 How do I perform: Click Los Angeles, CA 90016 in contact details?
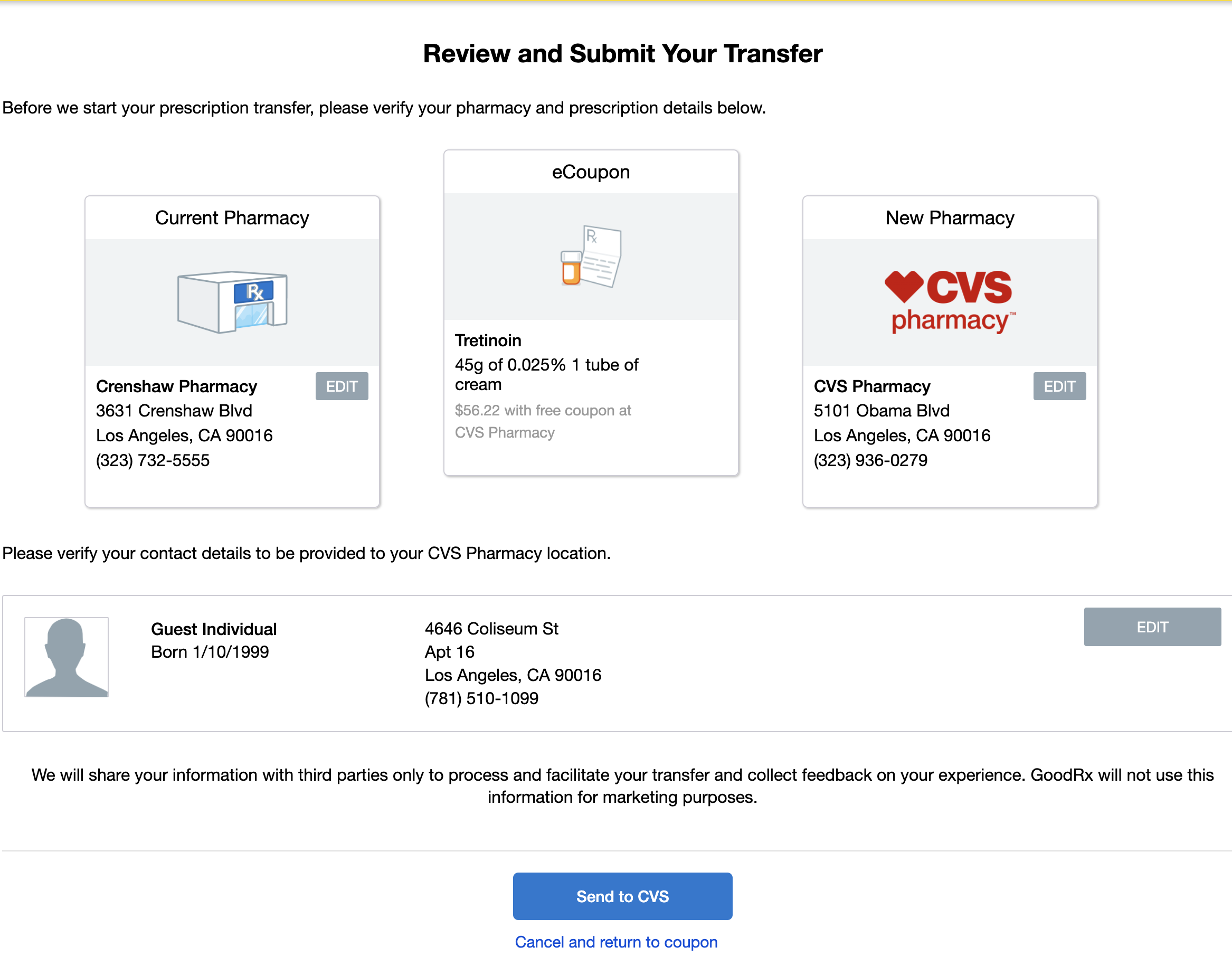pos(513,675)
